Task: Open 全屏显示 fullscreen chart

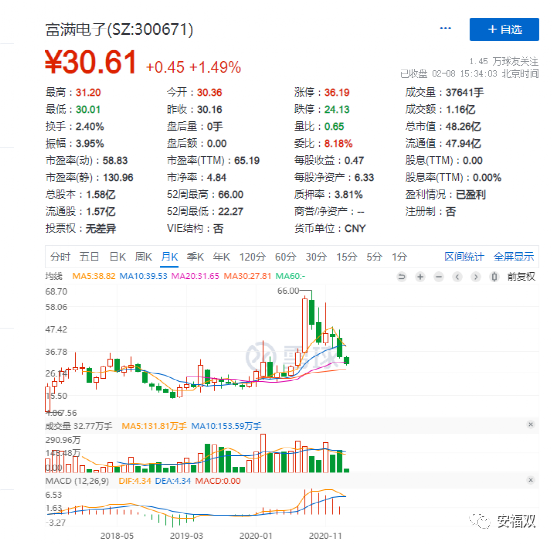Action: pos(514,257)
